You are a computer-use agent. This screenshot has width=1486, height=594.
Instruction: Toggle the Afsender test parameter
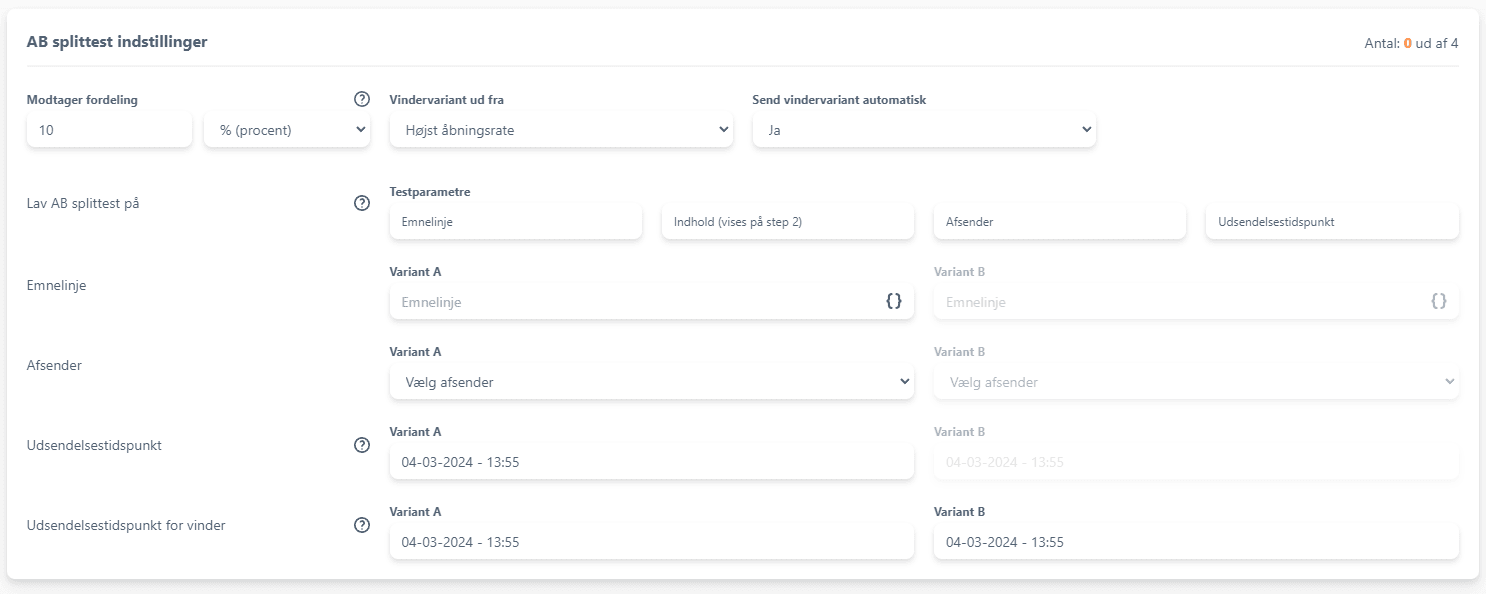pos(1059,222)
